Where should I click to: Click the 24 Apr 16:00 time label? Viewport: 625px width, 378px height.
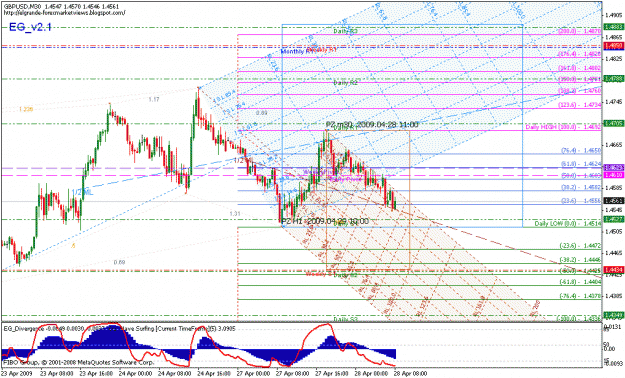(x=215, y=374)
